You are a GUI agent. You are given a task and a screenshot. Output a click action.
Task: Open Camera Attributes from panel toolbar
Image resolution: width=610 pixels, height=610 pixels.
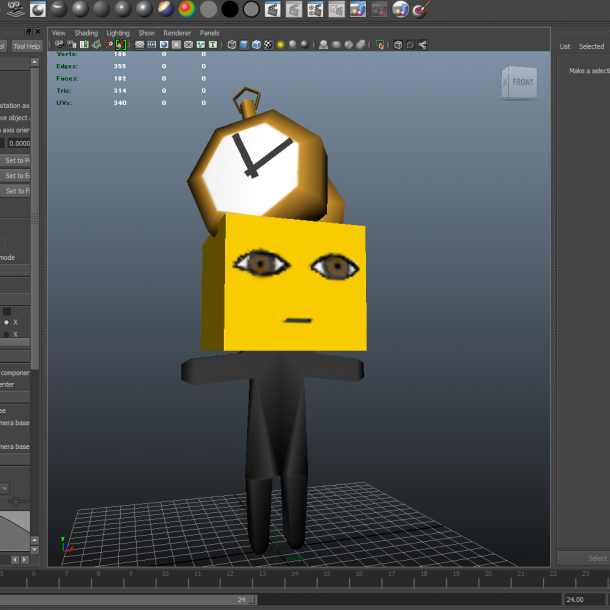pos(72,45)
